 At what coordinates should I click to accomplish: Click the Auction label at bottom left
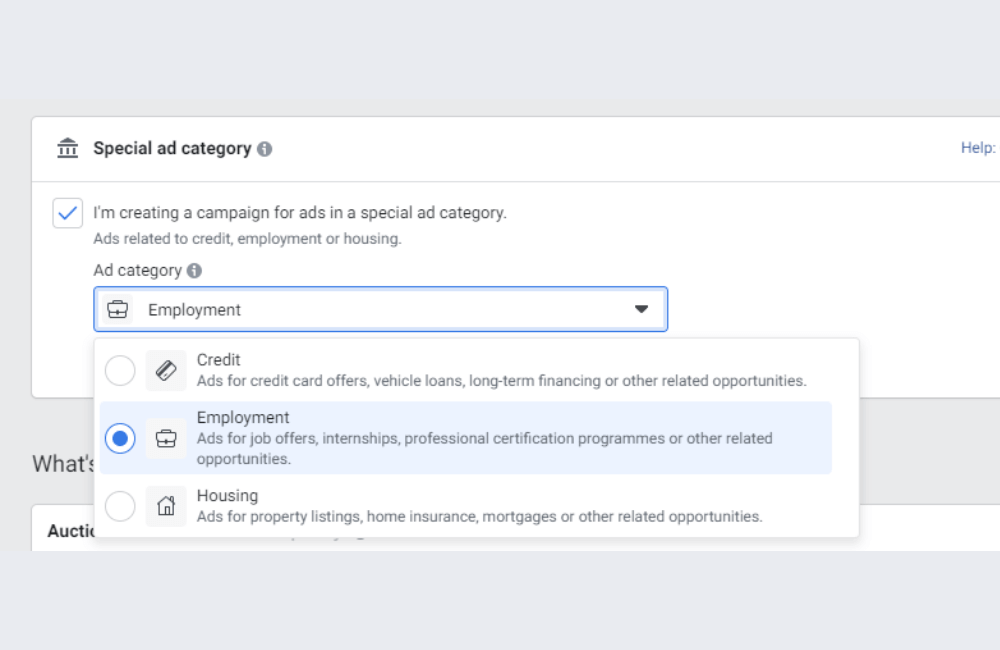71,531
